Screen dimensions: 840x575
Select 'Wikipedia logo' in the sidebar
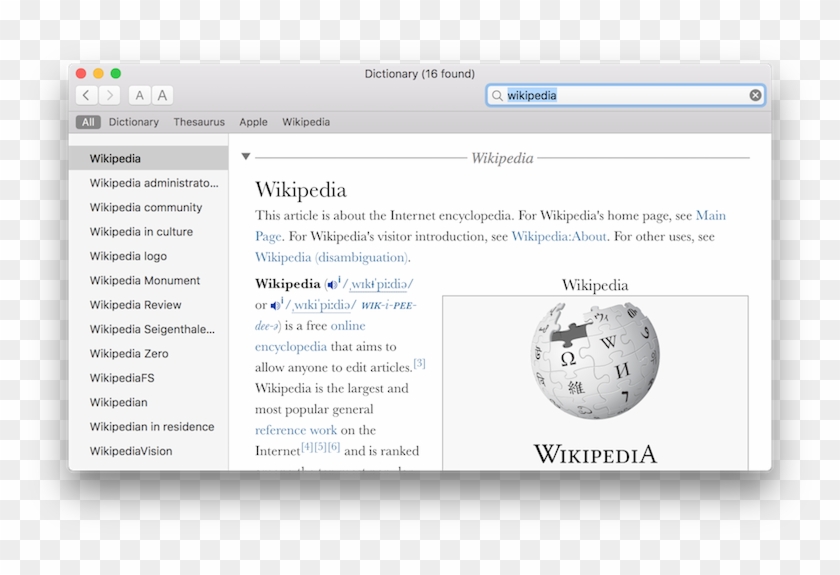pyautogui.click(x=148, y=256)
